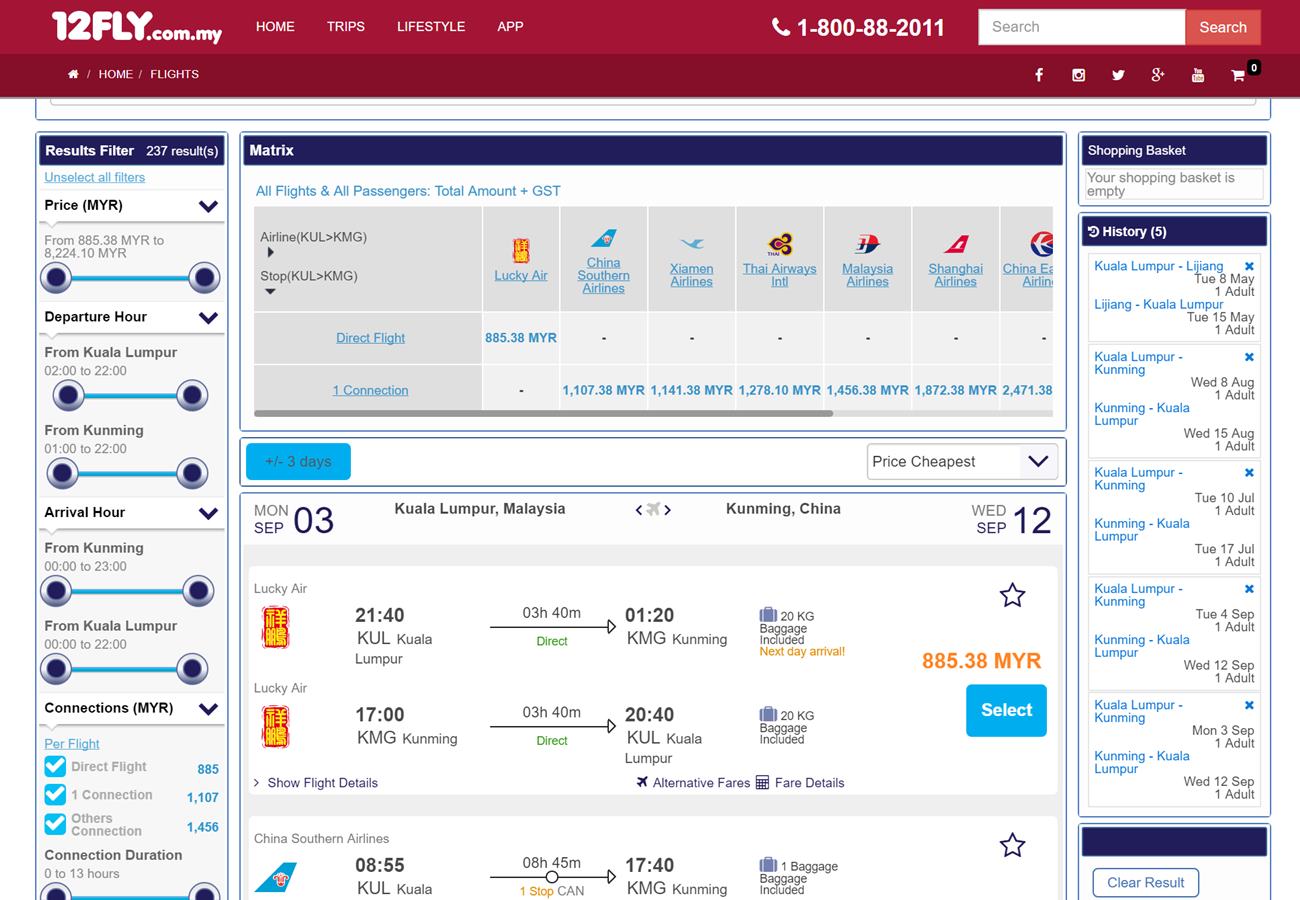Open the TRIPS menu
This screenshot has width=1300, height=900.
[345, 27]
